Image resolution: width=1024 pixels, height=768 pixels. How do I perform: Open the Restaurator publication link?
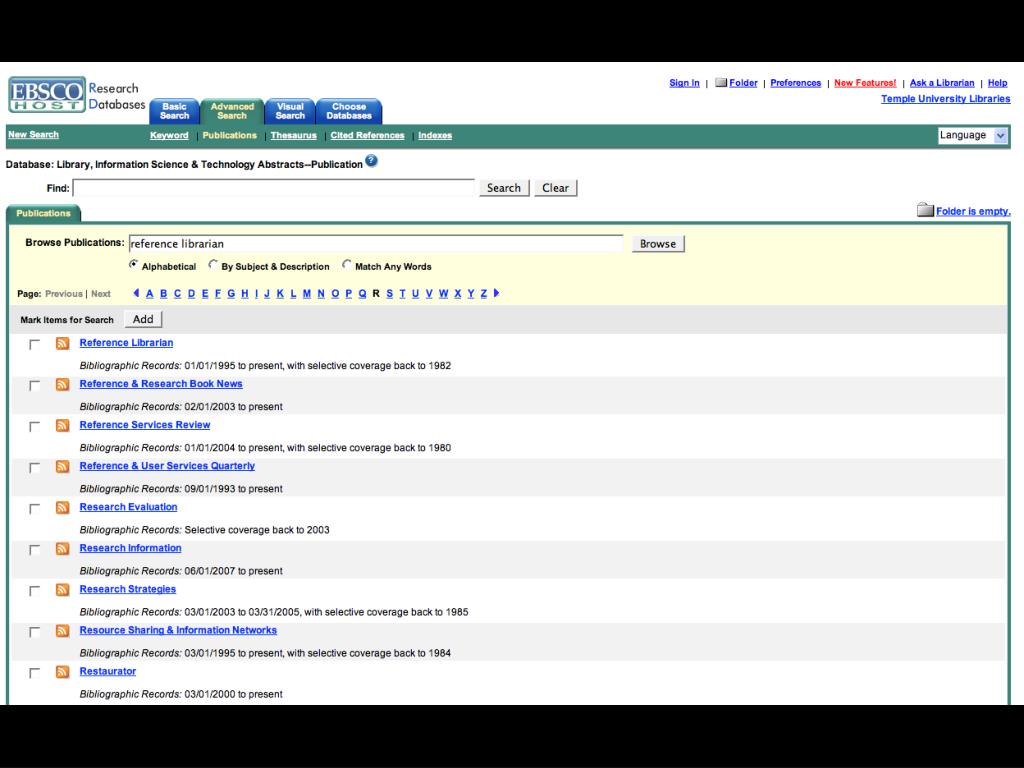point(108,671)
